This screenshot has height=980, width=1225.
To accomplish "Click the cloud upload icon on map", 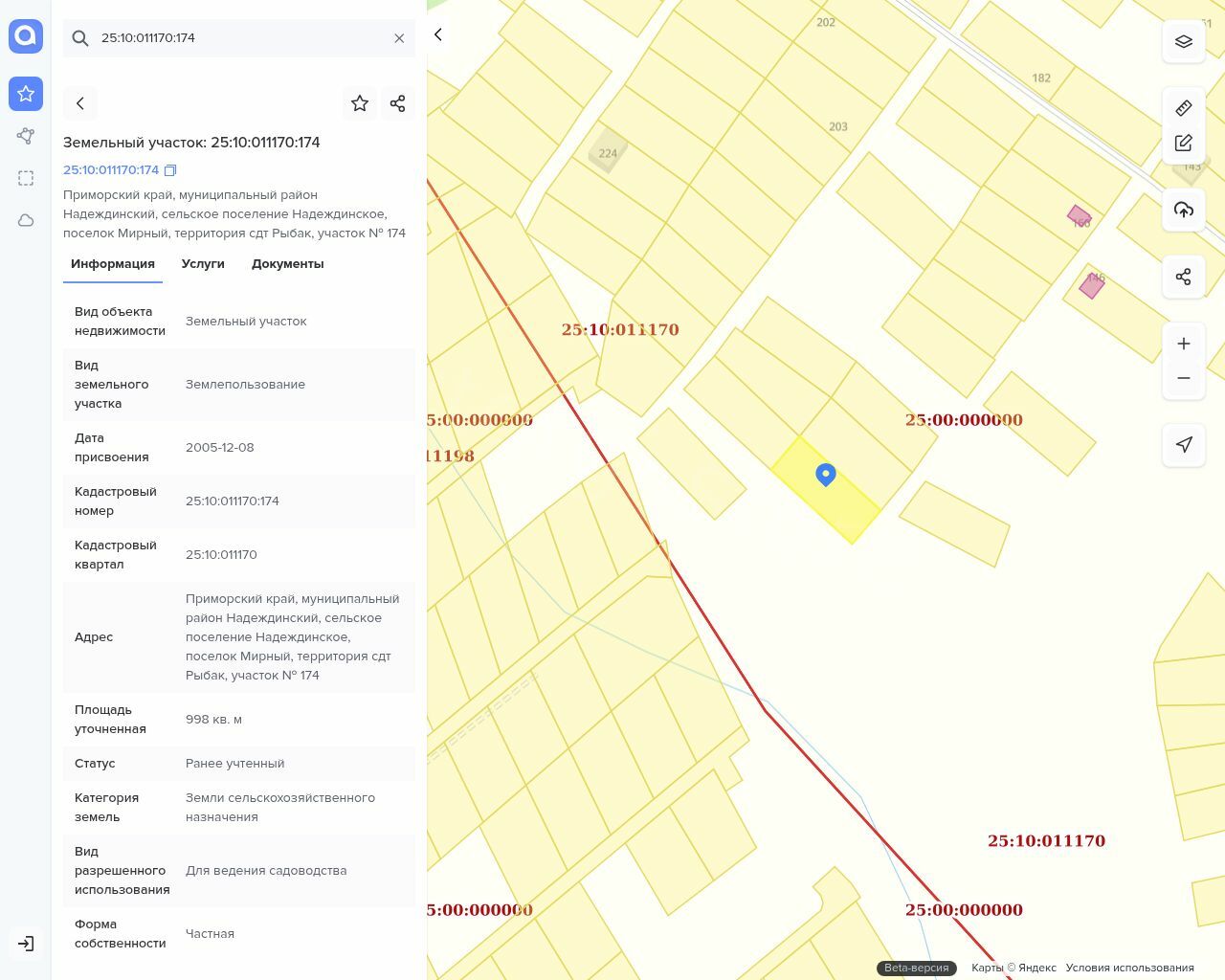I will point(1183,210).
